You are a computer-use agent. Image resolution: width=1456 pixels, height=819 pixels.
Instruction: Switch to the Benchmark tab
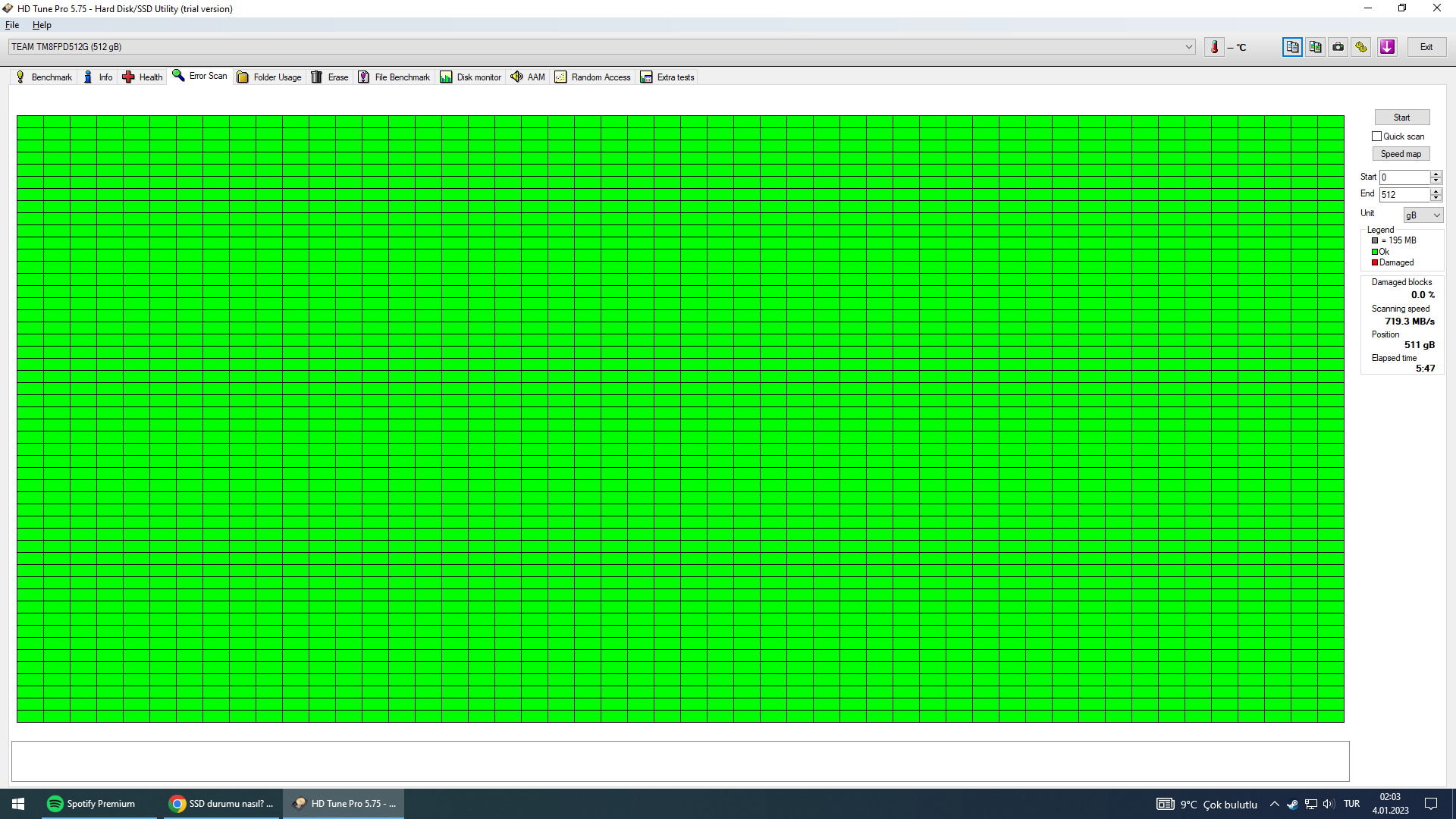click(44, 77)
